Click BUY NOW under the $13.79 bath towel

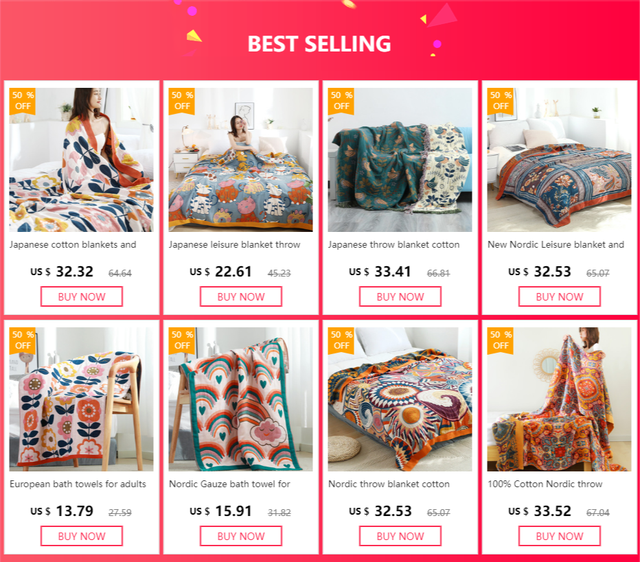tap(82, 536)
